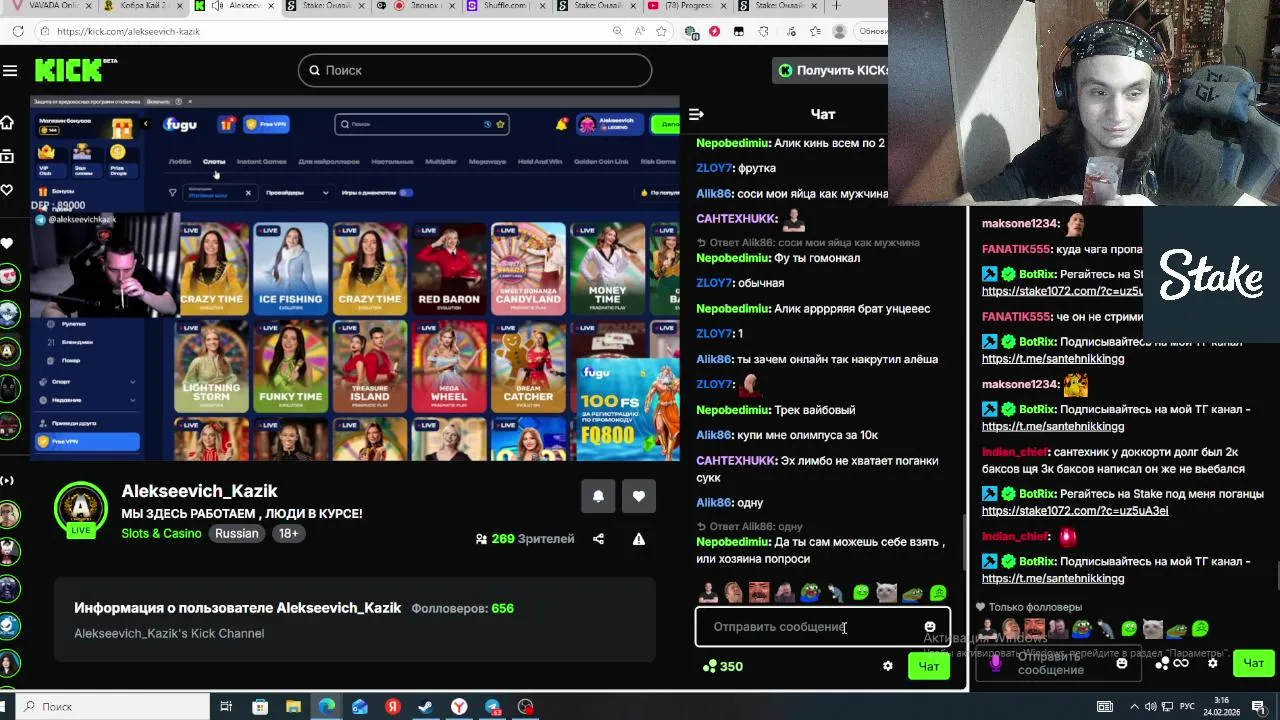
Task: Click the browser Обновить update button
Action: click(870, 31)
